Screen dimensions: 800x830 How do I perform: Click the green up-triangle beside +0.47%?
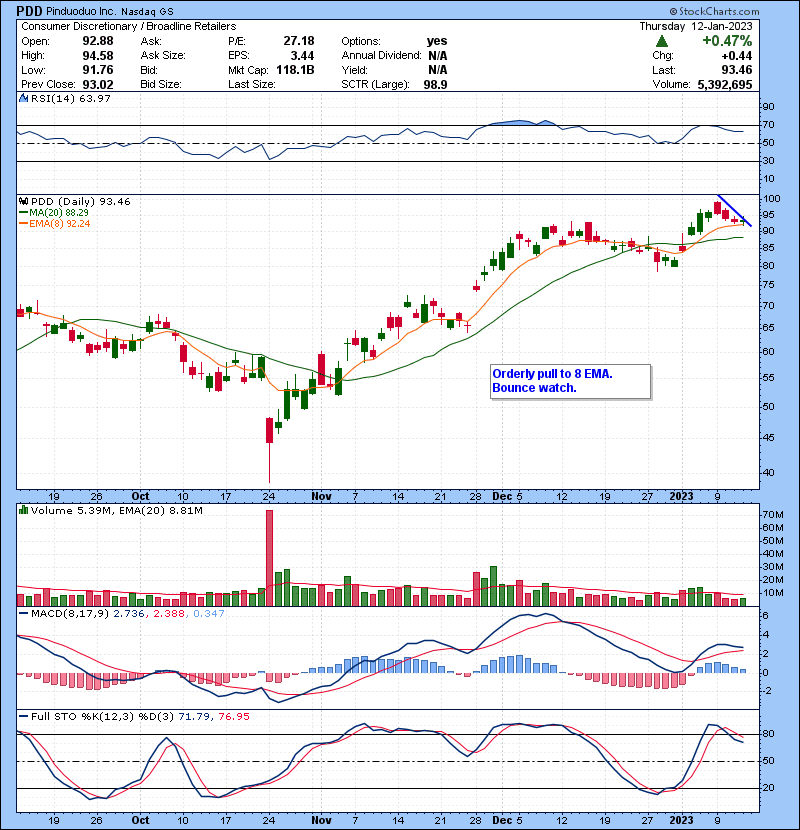pos(661,41)
